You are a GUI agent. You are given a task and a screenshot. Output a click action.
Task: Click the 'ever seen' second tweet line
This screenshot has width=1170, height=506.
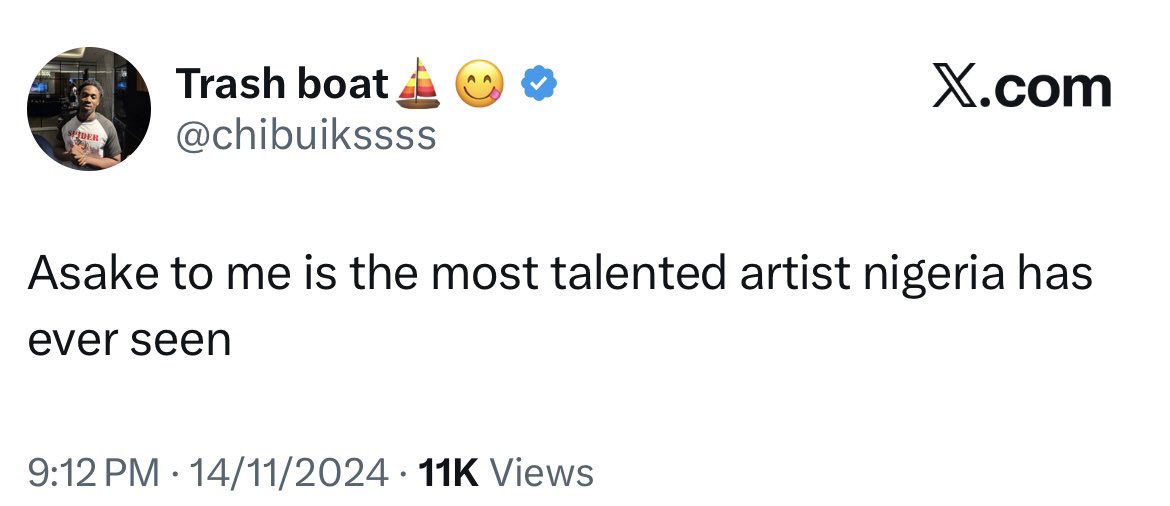coord(129,340)
